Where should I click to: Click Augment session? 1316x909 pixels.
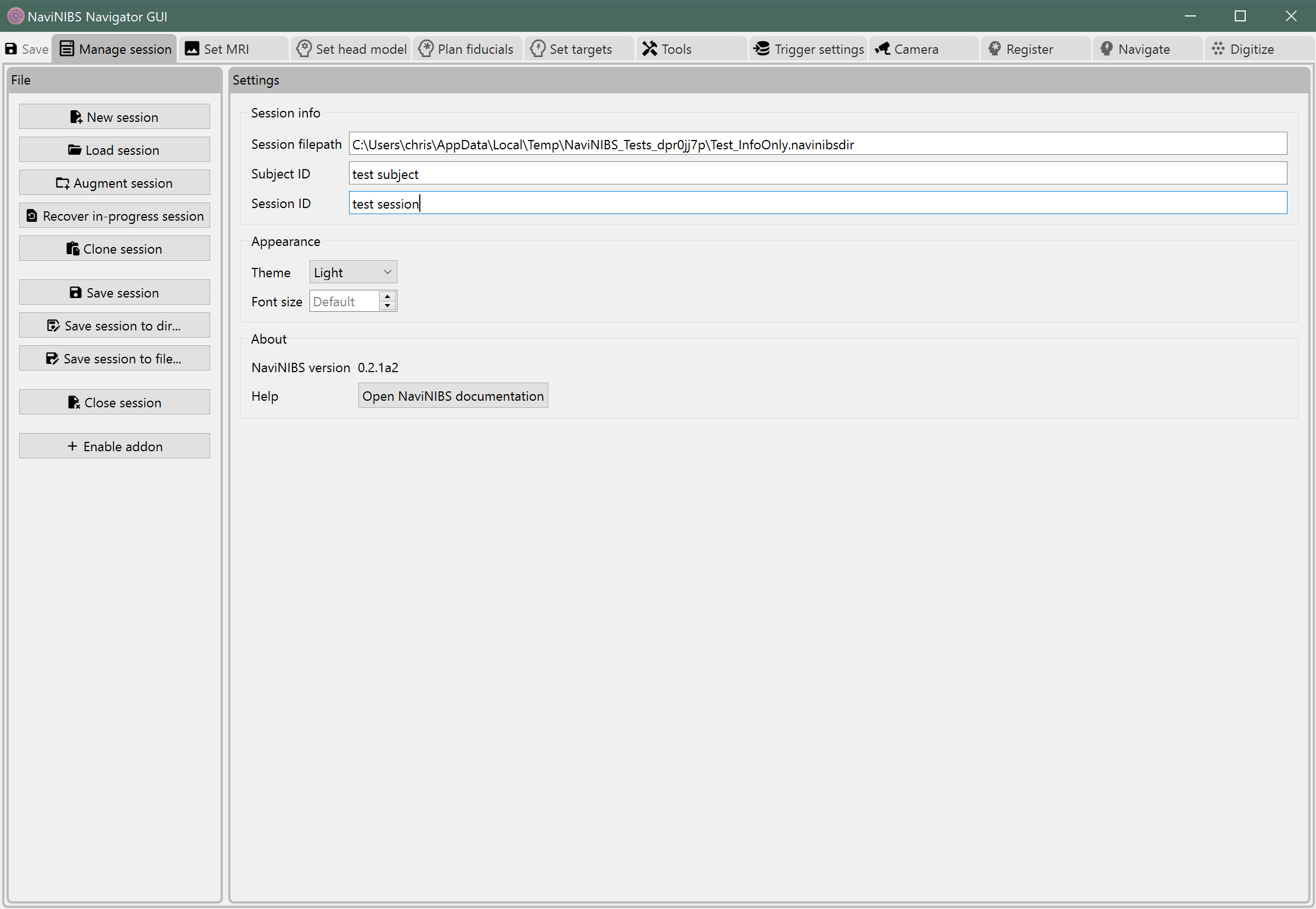115,183
